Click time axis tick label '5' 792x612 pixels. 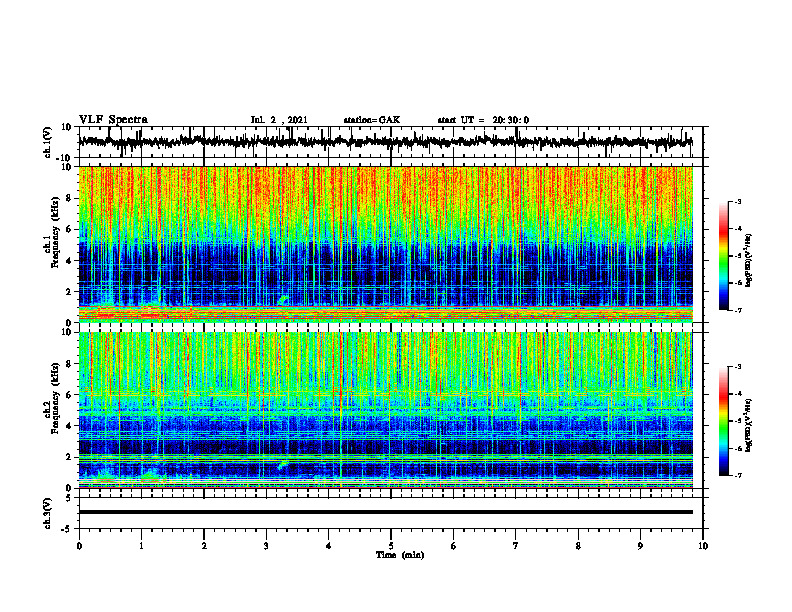[x=391, y=546]
